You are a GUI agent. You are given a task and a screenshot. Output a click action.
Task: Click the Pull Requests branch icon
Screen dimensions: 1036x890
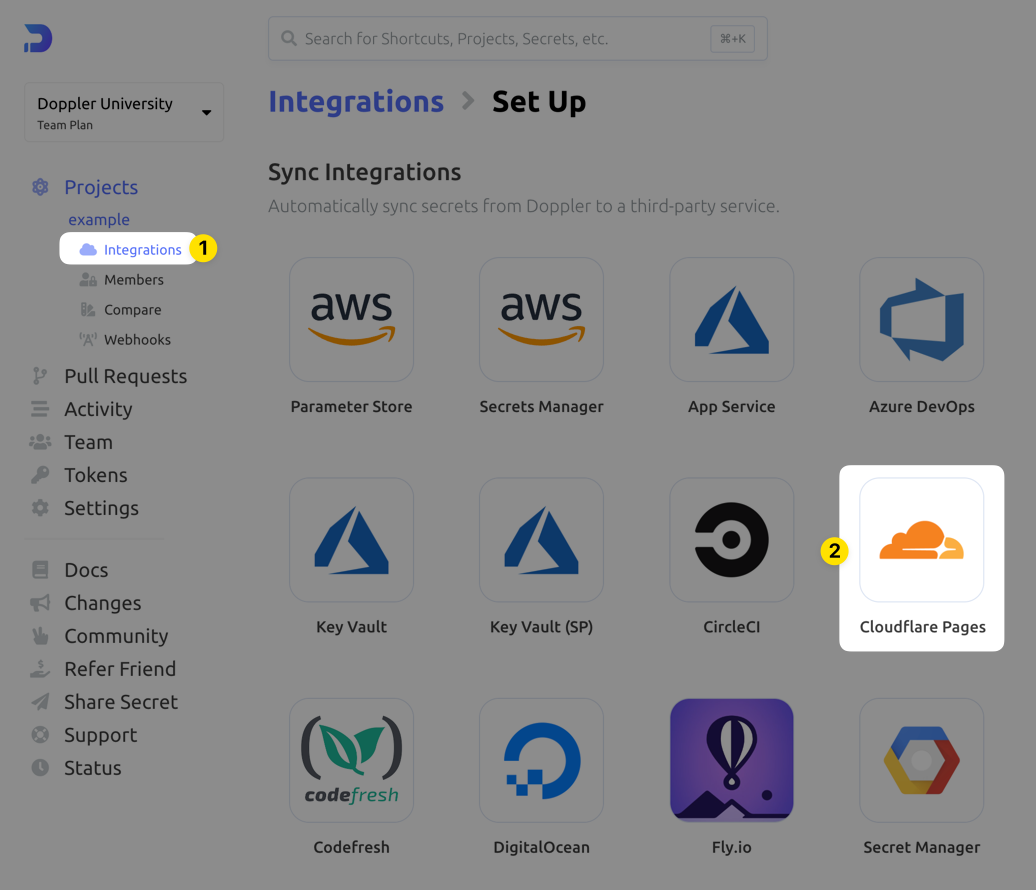pyautogui.click(x=40, y=376)
